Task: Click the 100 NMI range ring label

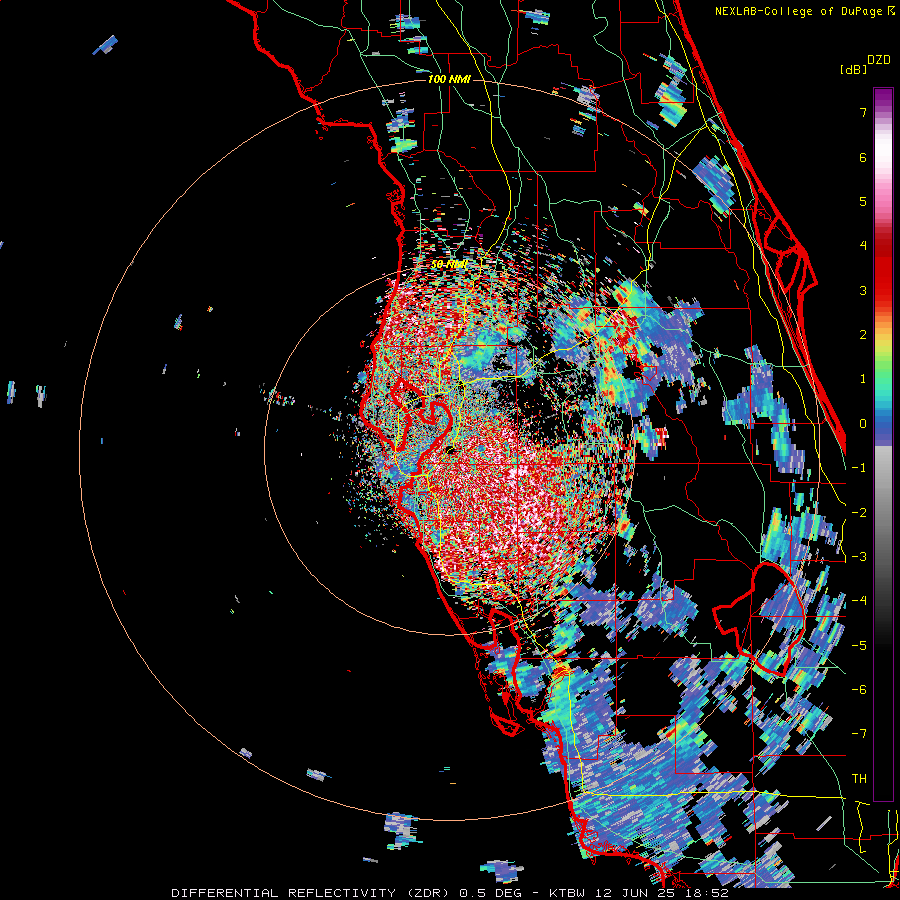Action: pos(449,79)
